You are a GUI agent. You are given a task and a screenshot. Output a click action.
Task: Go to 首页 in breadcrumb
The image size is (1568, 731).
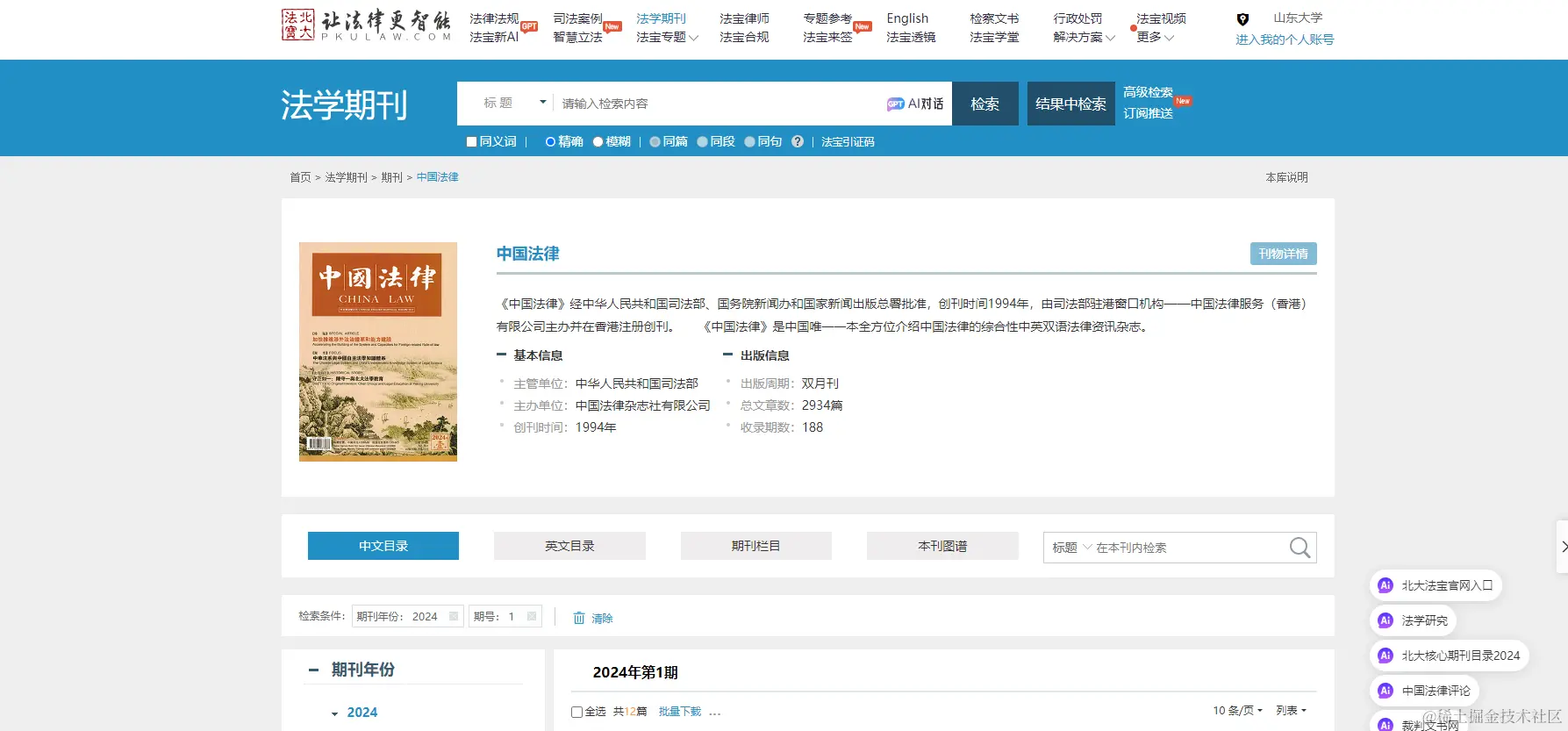[300, 177]
